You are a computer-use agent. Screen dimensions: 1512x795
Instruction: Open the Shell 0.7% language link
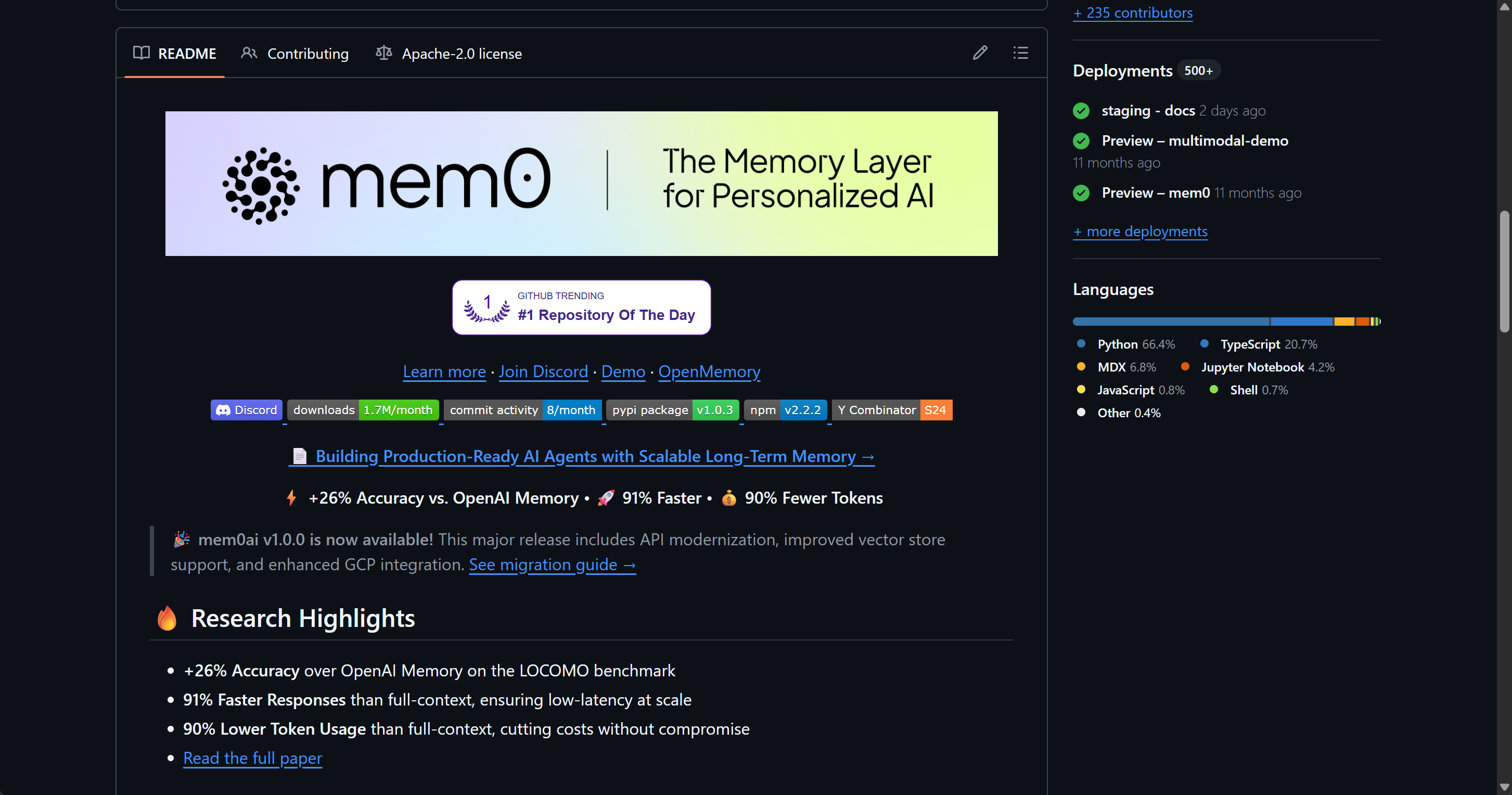tap(1249, 390)
